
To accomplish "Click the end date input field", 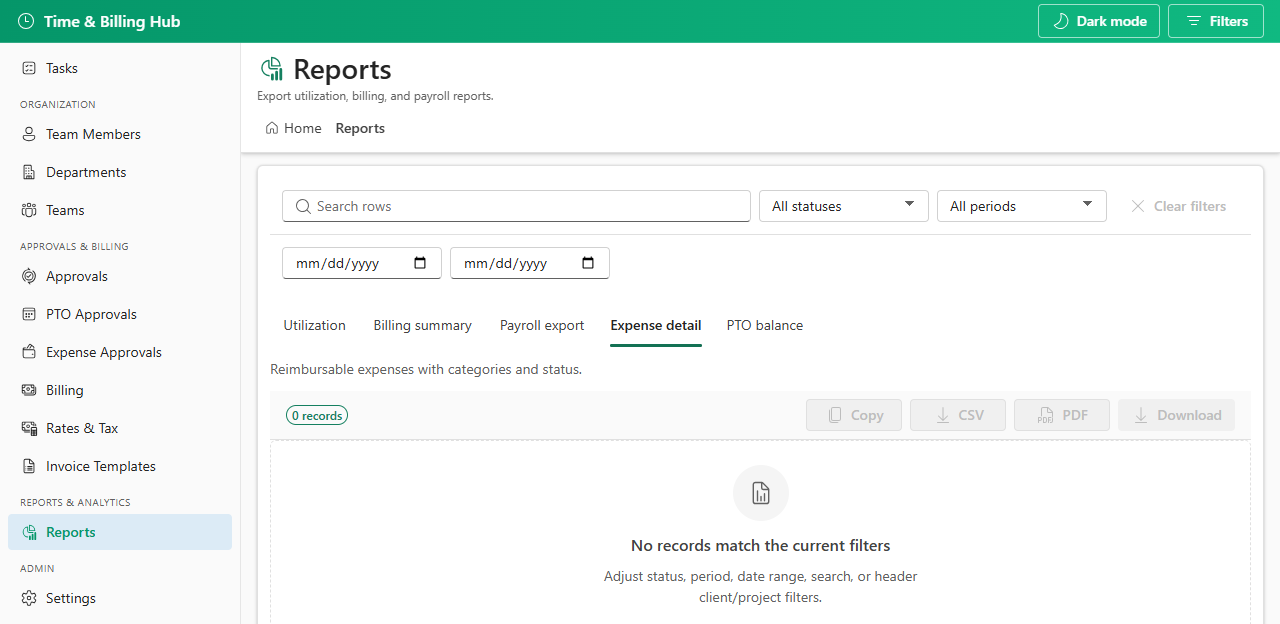I will 530,263.
